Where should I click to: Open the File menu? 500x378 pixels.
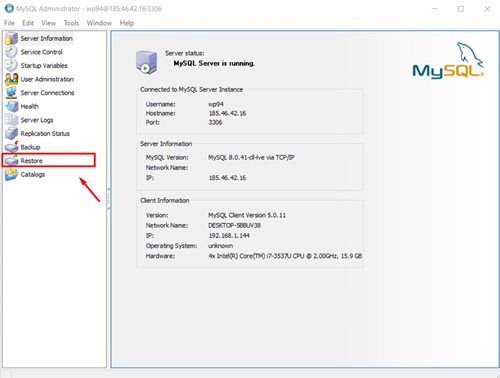pyautogui.click(x=9, y=23)
